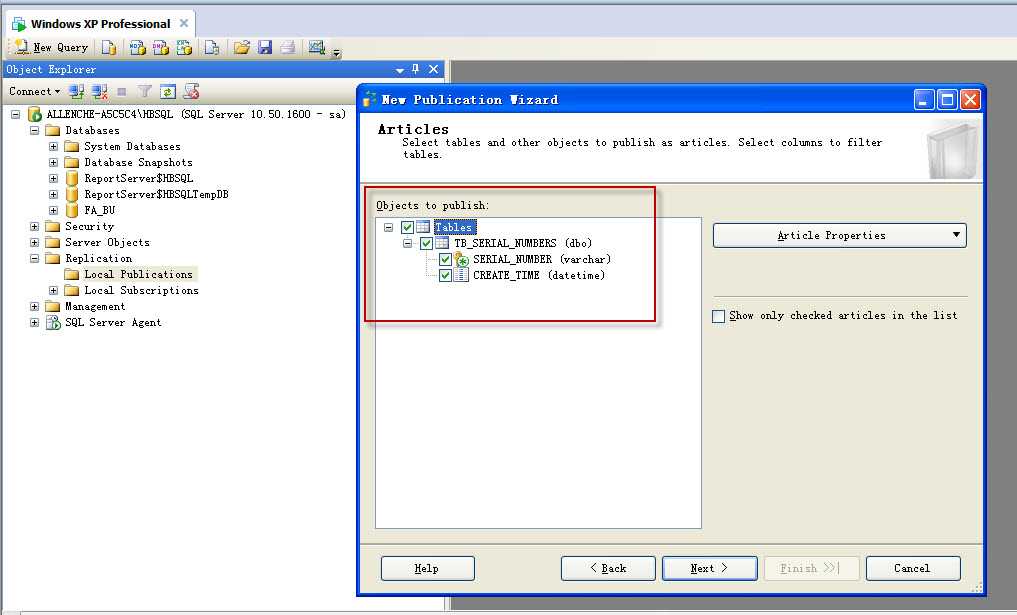Screen dimensions: 1017x615
Task: Click the Help button in wizard
Action: click(427, 568)
